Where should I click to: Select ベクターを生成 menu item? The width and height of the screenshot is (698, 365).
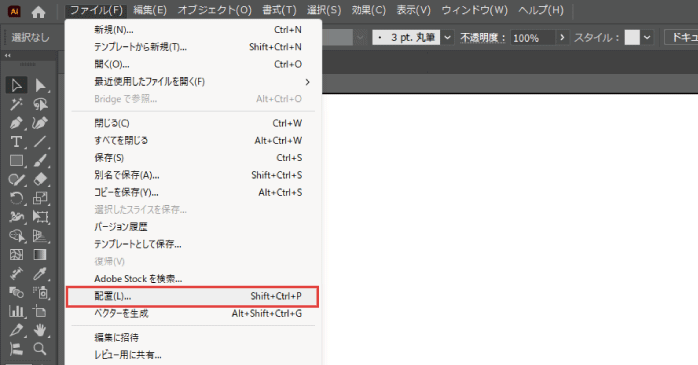[x=193, y=314]
